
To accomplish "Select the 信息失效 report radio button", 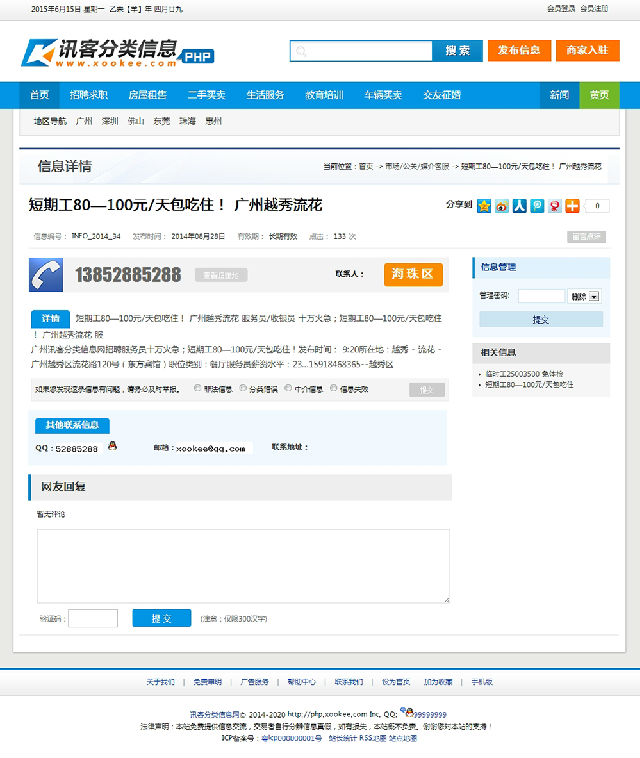I will [334, 388].
